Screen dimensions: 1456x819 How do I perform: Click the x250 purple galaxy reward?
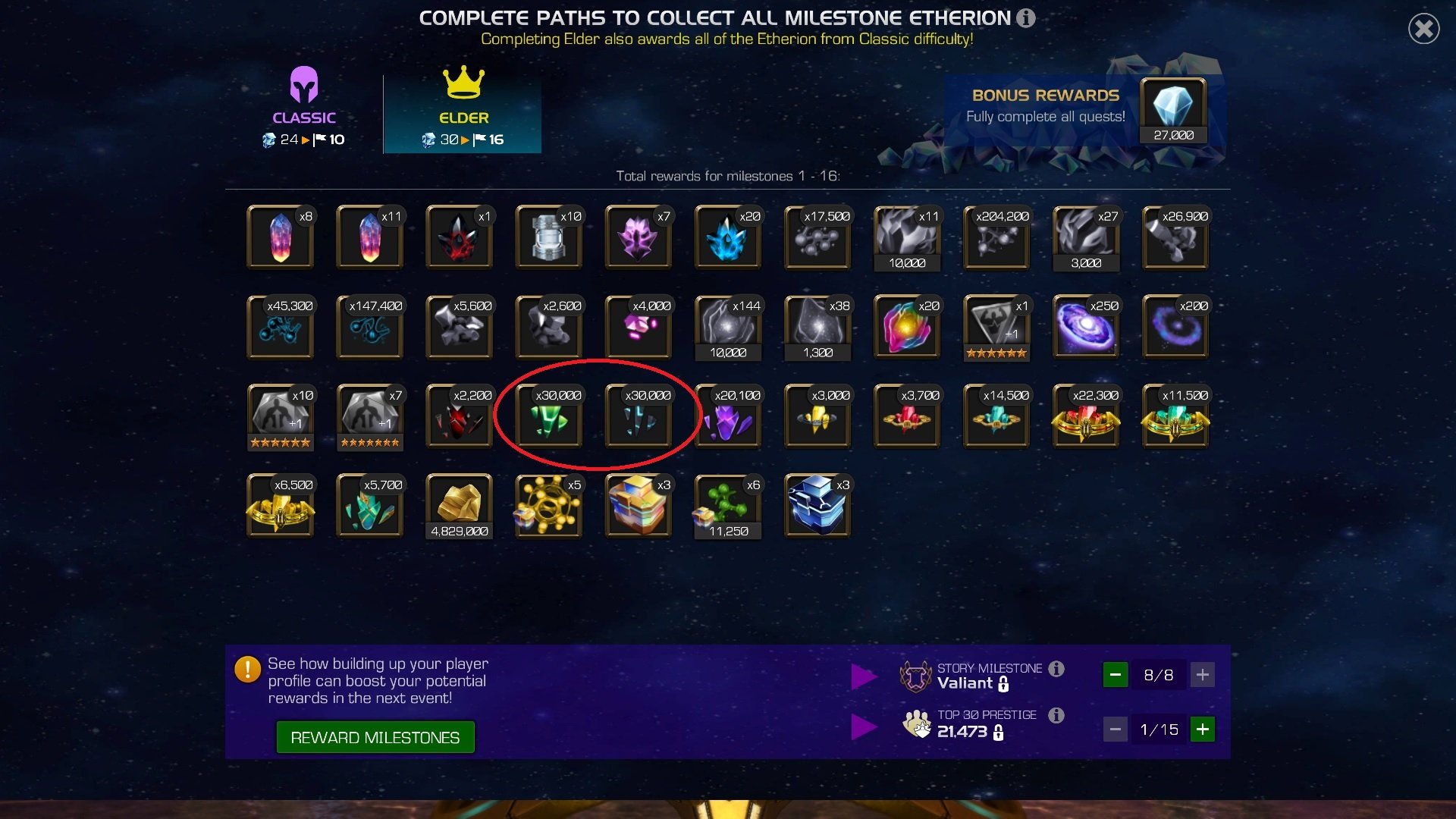(1086, 326)
